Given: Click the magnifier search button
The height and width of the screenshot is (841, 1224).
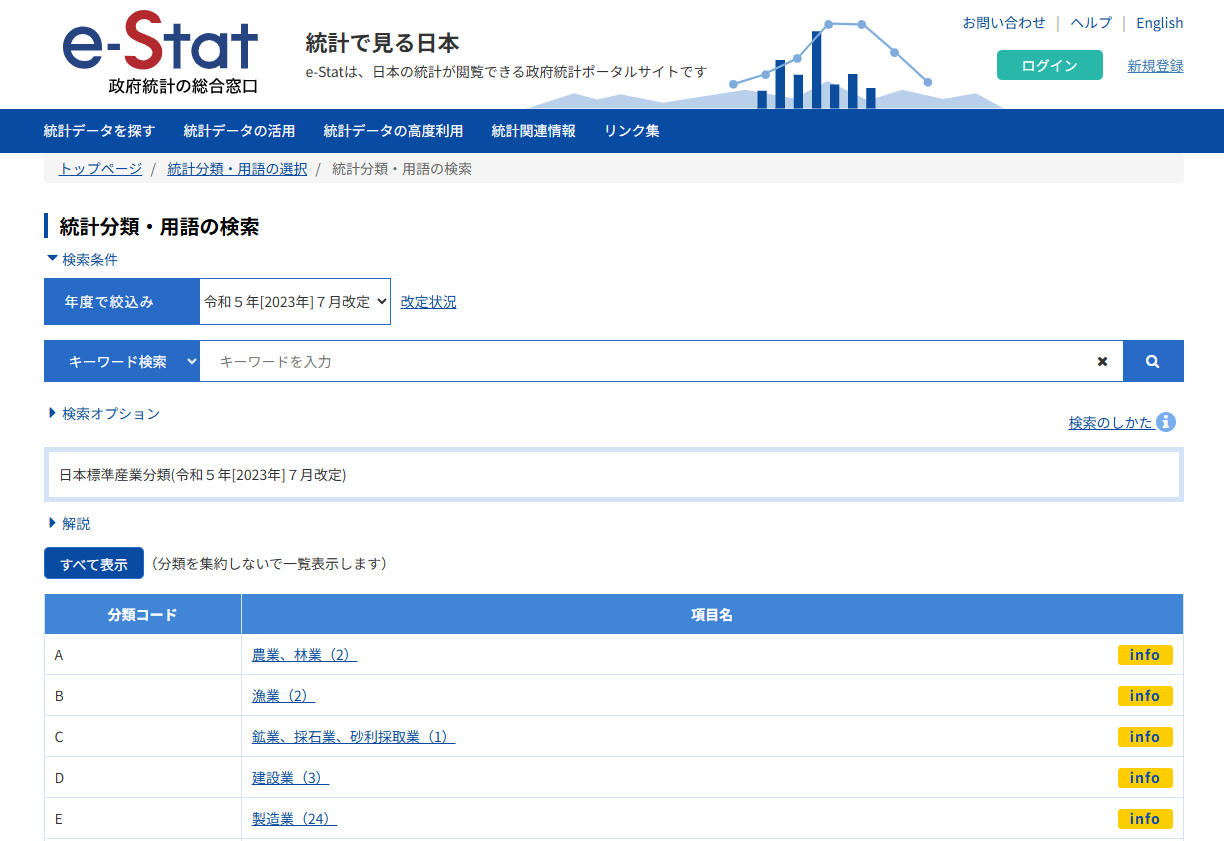Looking at the screenshot, I should 1153,361.
